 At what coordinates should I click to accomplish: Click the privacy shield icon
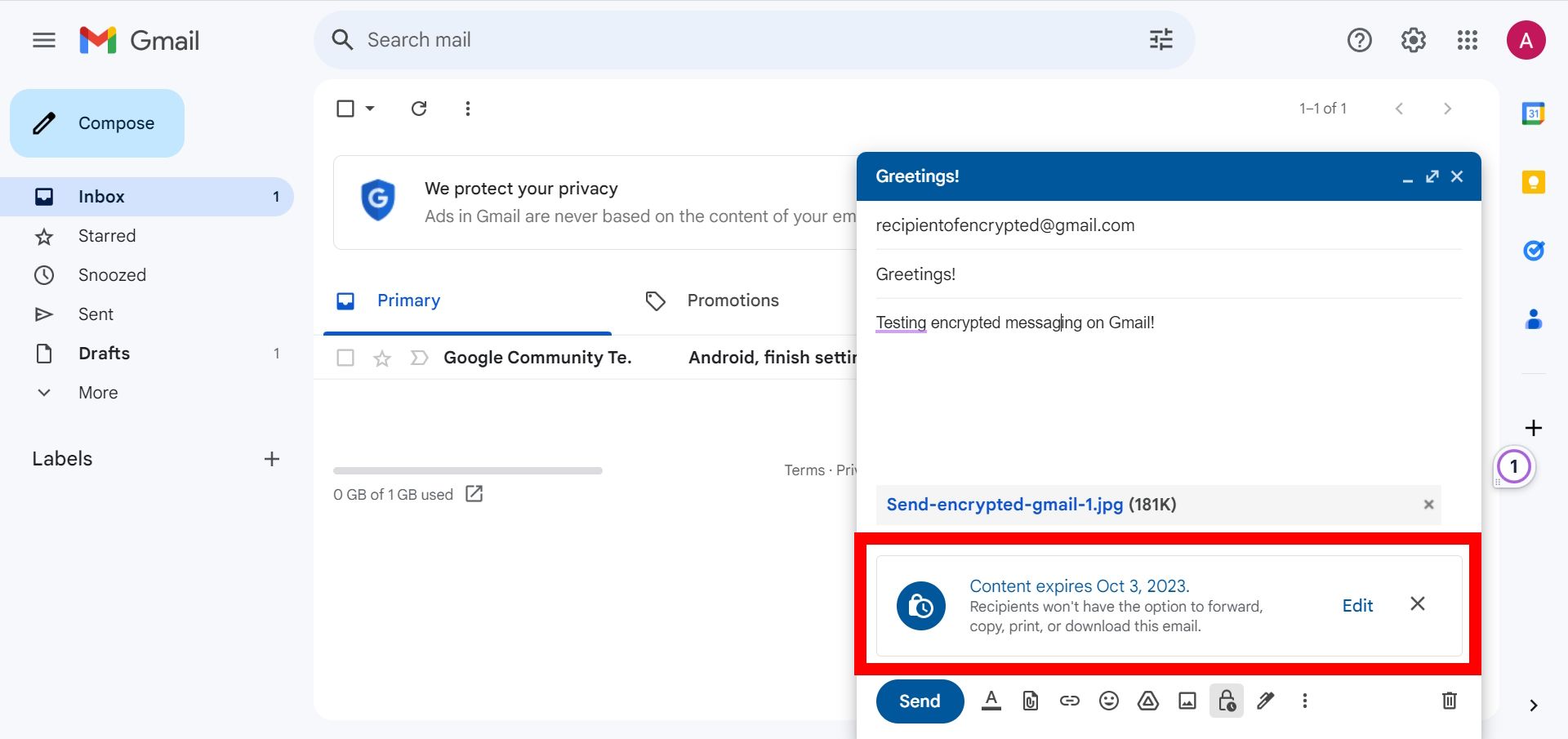click(x=378, y=199)
